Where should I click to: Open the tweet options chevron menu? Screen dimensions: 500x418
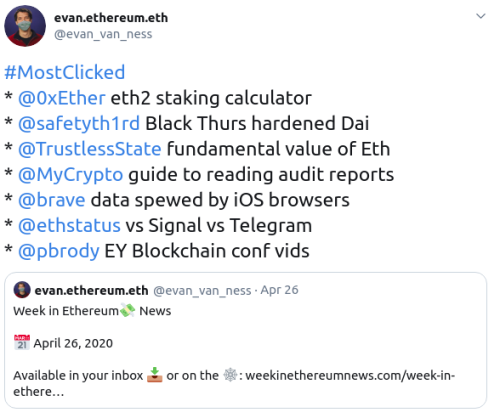click(480, 16)
